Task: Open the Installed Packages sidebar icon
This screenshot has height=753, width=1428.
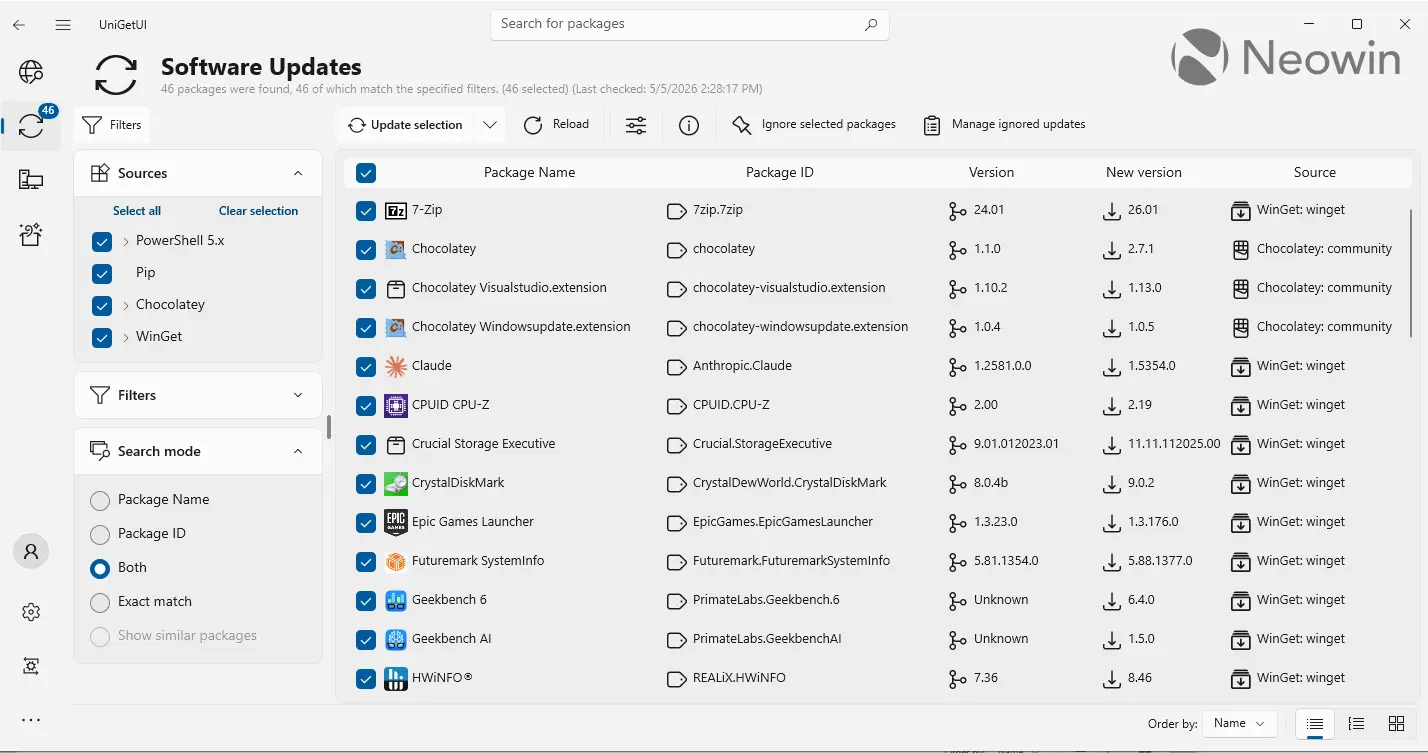Action: 31,180
